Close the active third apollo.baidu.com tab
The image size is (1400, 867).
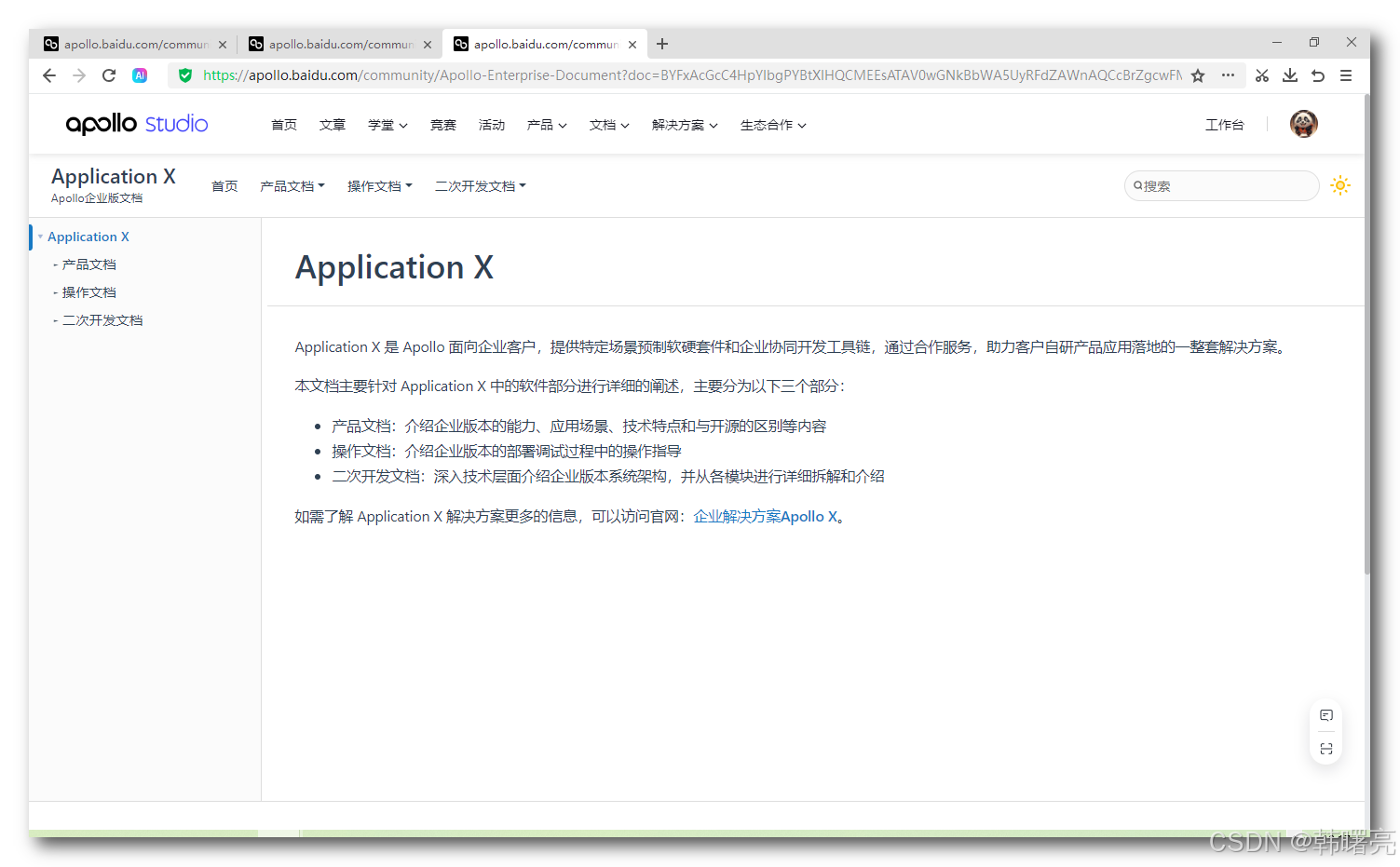632,44
